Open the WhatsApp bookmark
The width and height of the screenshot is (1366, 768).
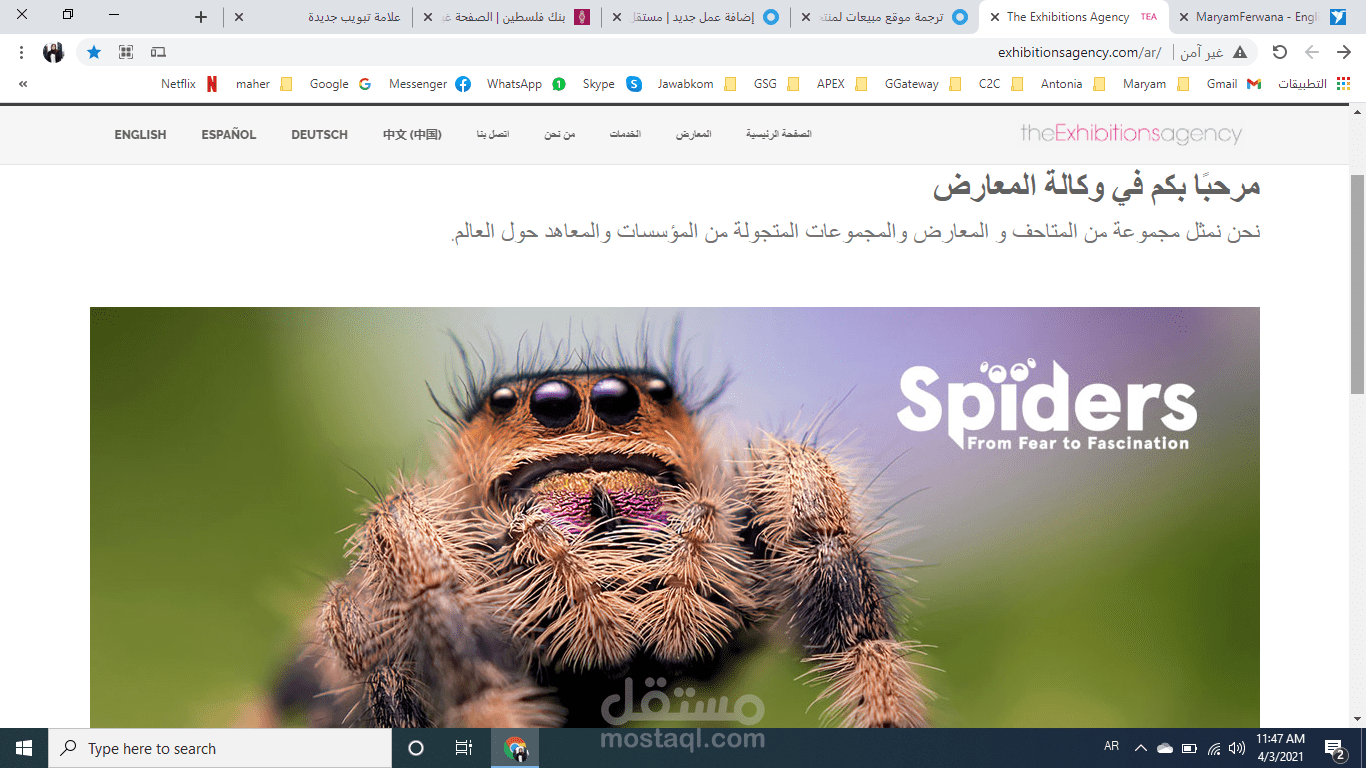click(526, 84)
